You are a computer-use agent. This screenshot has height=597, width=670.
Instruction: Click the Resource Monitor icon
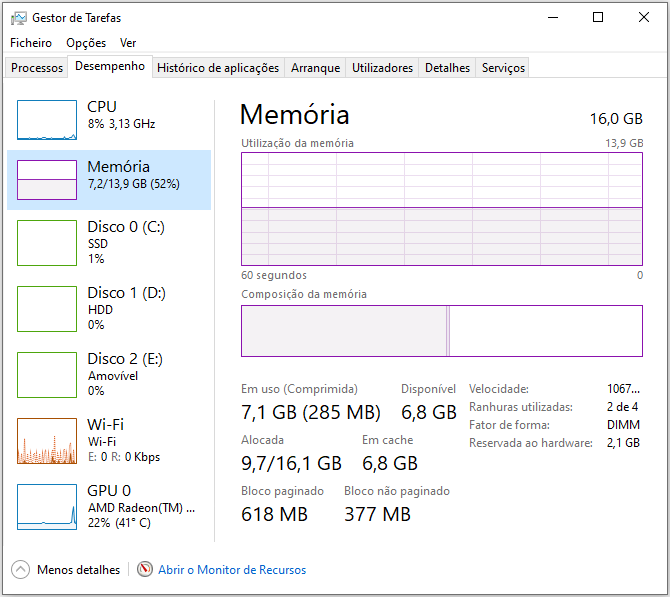(145, 569)
